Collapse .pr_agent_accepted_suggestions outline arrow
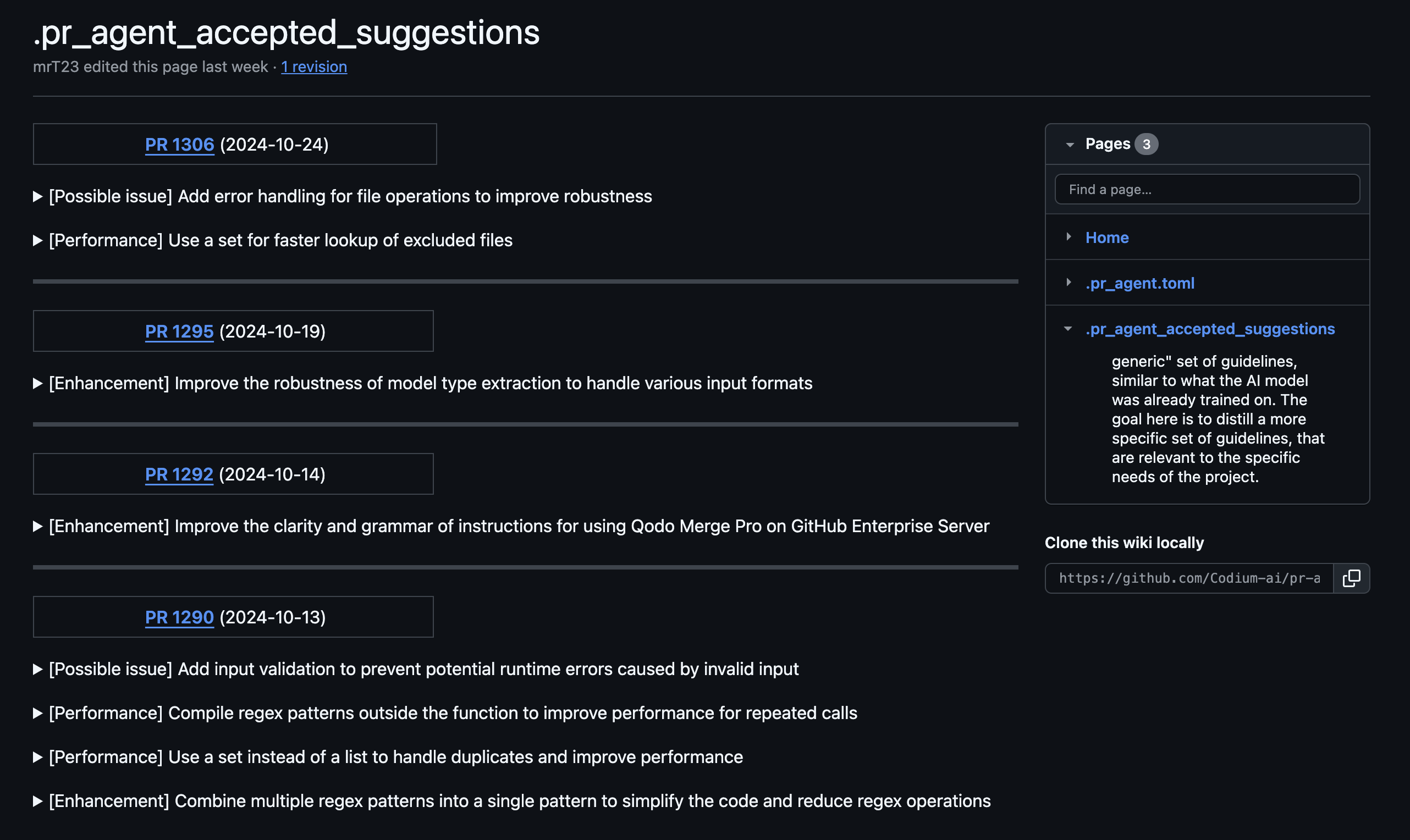 point(1068,328)
